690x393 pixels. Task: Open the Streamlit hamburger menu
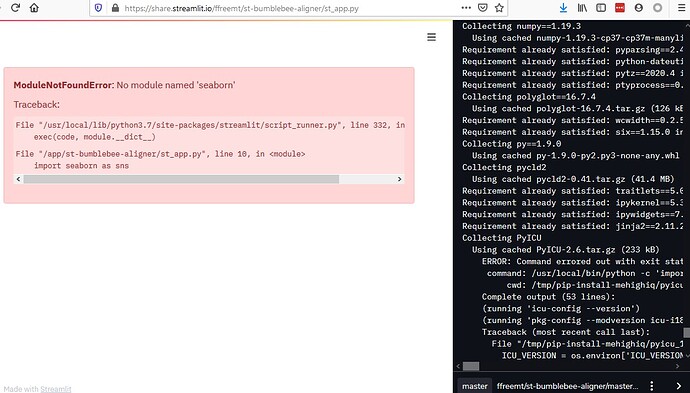[x=432, y=37]
